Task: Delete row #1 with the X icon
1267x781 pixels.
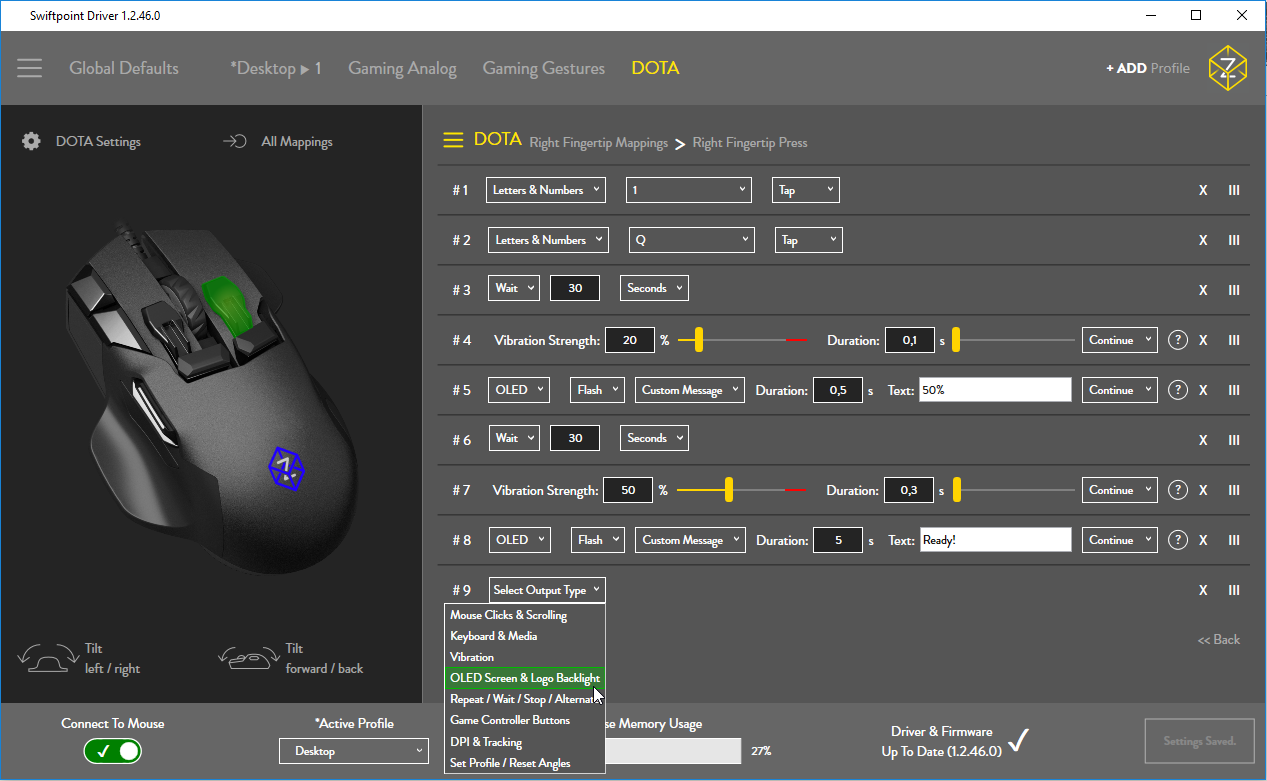Action: click(1203, 190)
